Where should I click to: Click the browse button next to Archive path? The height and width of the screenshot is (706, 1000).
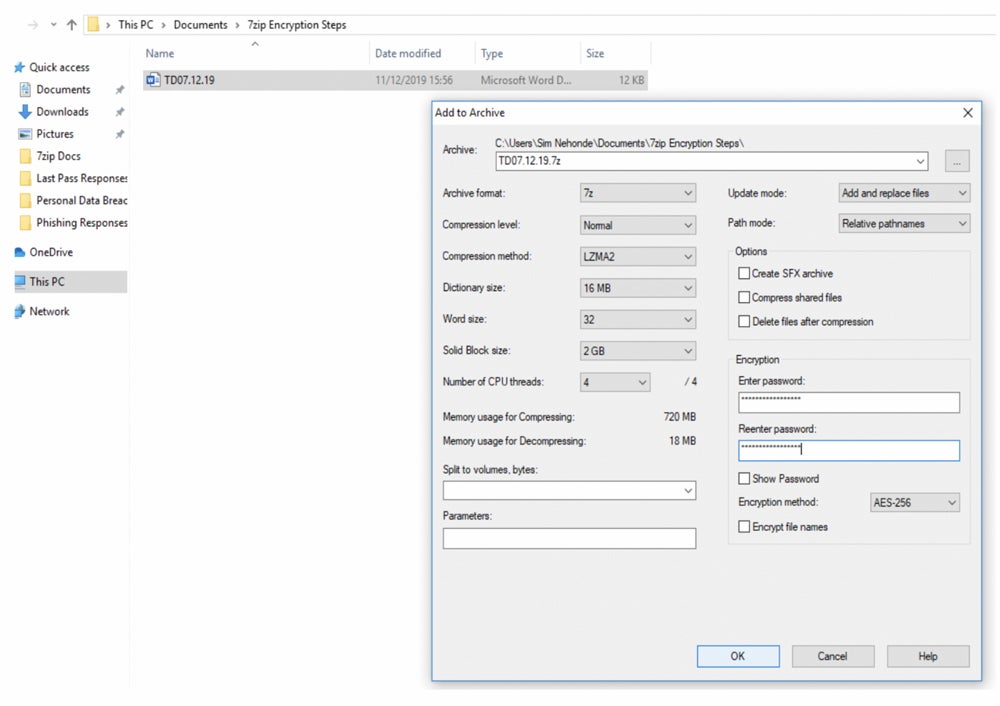(x=957, y=161)
